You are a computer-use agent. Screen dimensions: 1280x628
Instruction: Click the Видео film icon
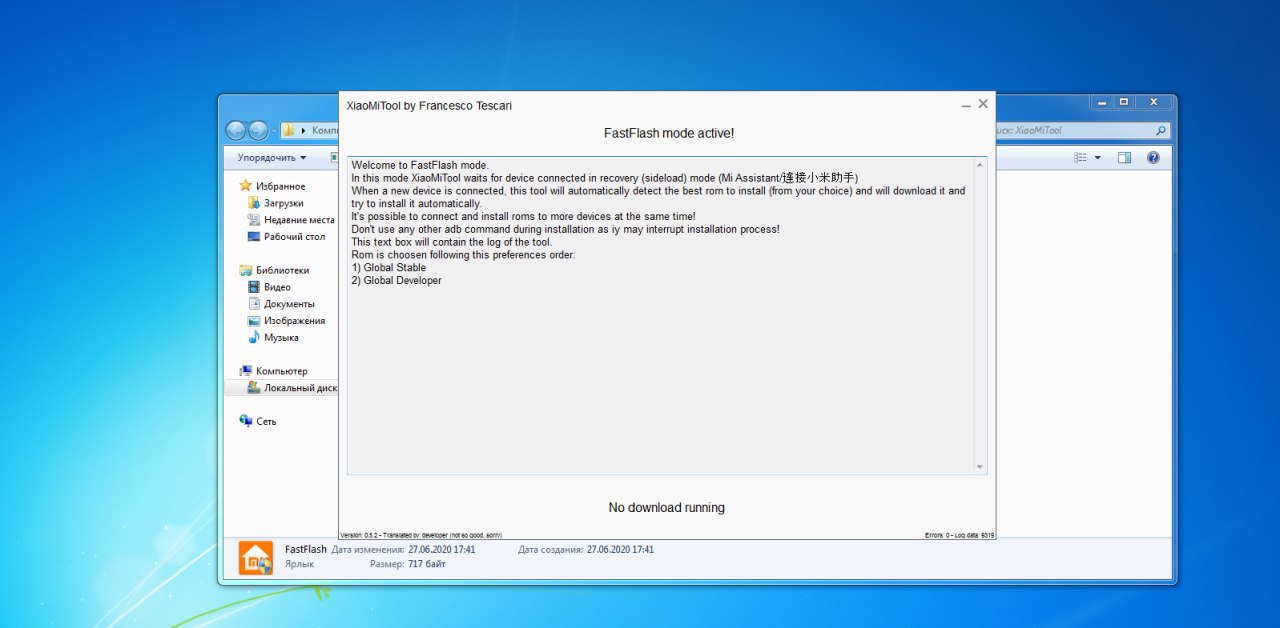[254, 287]
